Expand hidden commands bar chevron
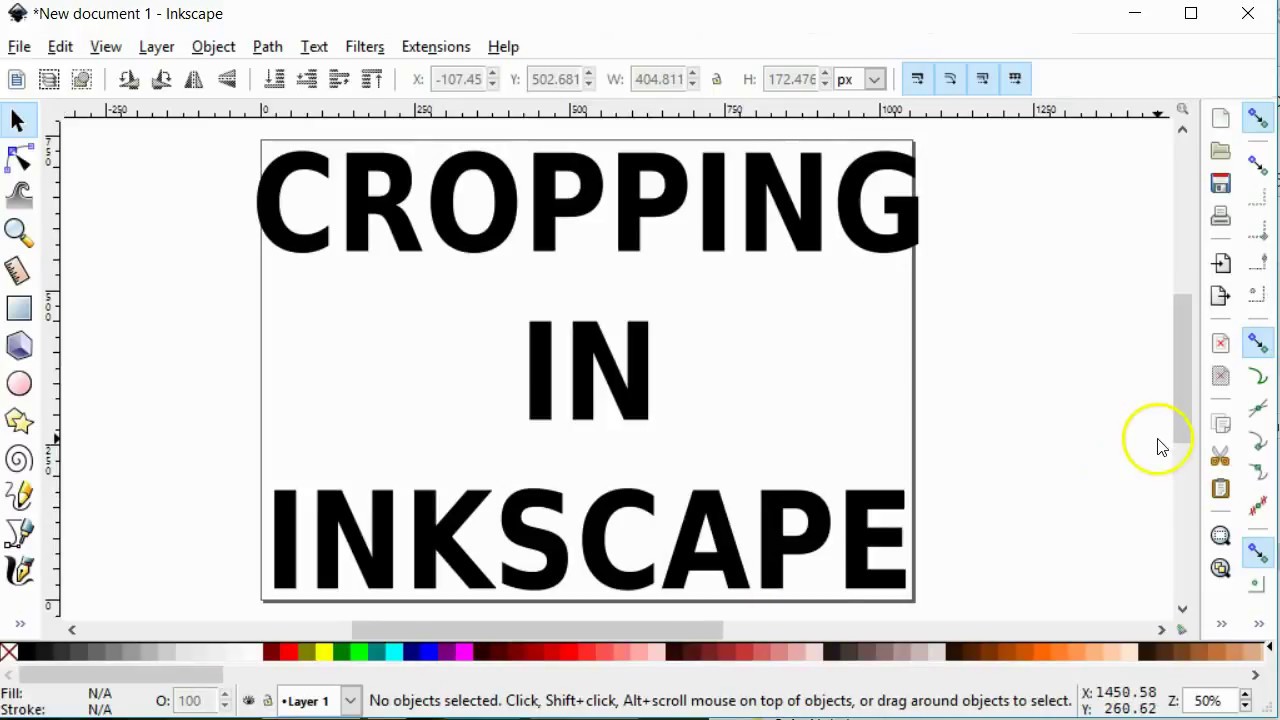1280x720 pixels. click(1220, 624)
